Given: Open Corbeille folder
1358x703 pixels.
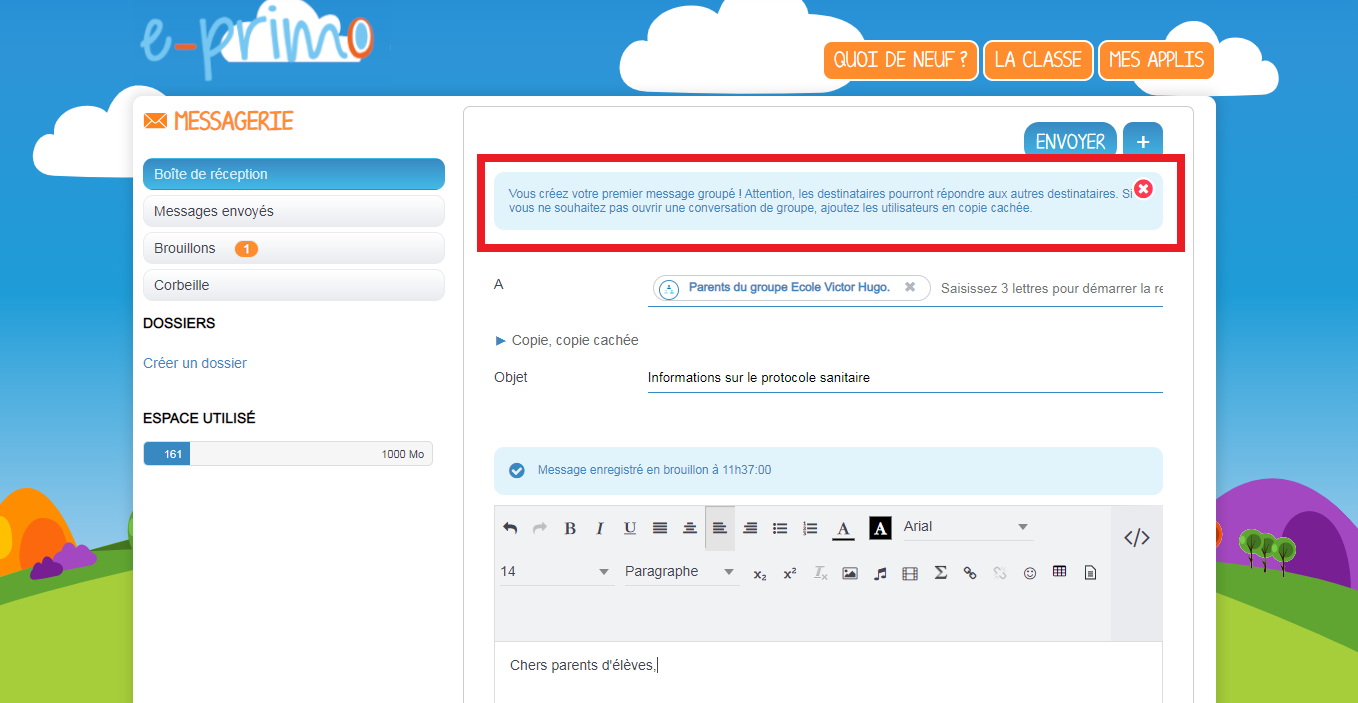Looking at the screenshot, I should 294,285.
